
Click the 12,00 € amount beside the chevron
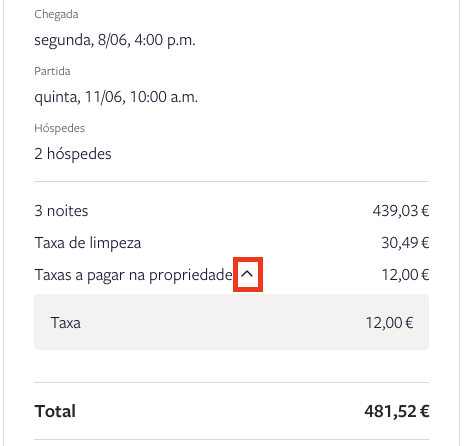(x=405, y=275)
